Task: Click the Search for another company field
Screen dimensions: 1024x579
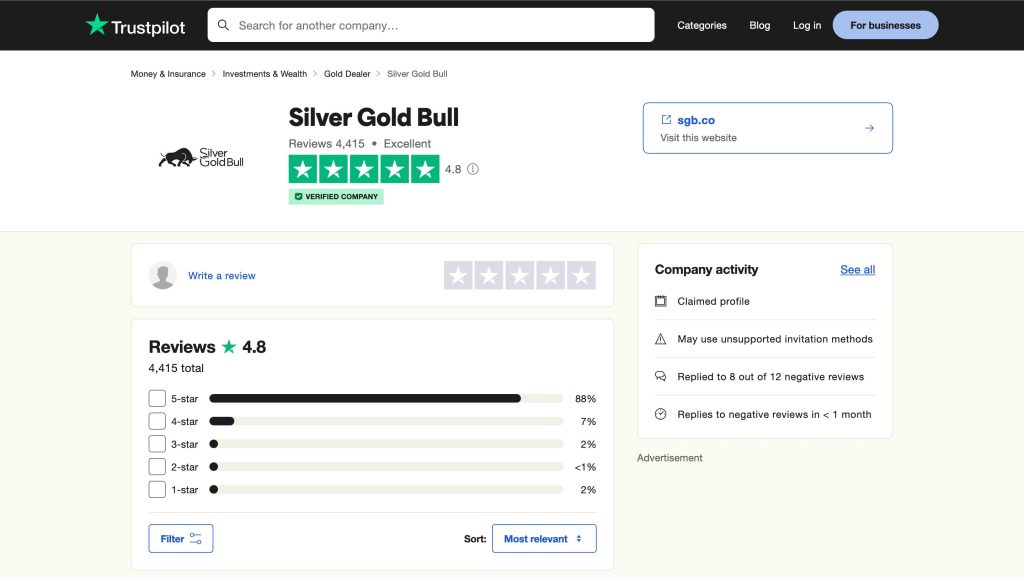Action: click(x=440, y=25)
